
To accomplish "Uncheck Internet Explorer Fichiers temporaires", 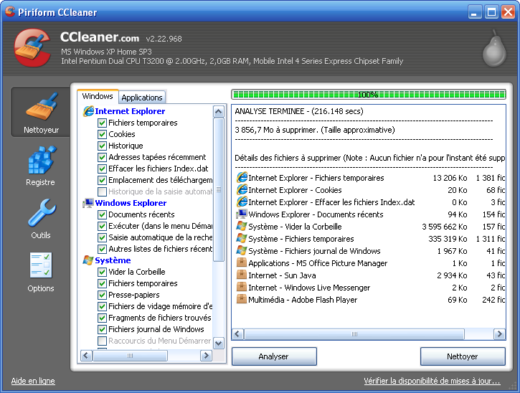I will pos(102,123).
